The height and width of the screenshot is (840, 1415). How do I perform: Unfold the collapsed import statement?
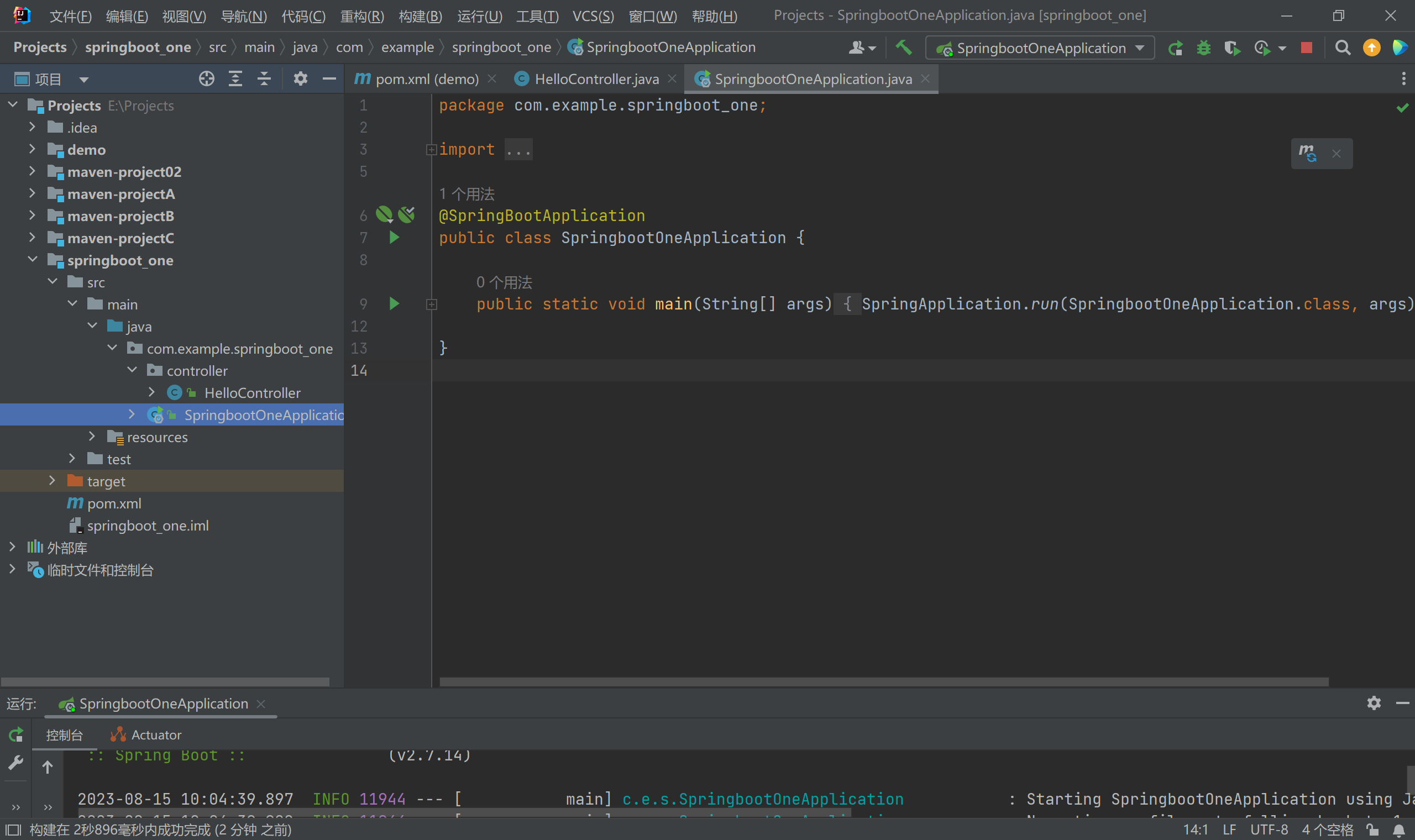(x=431, y=149)
